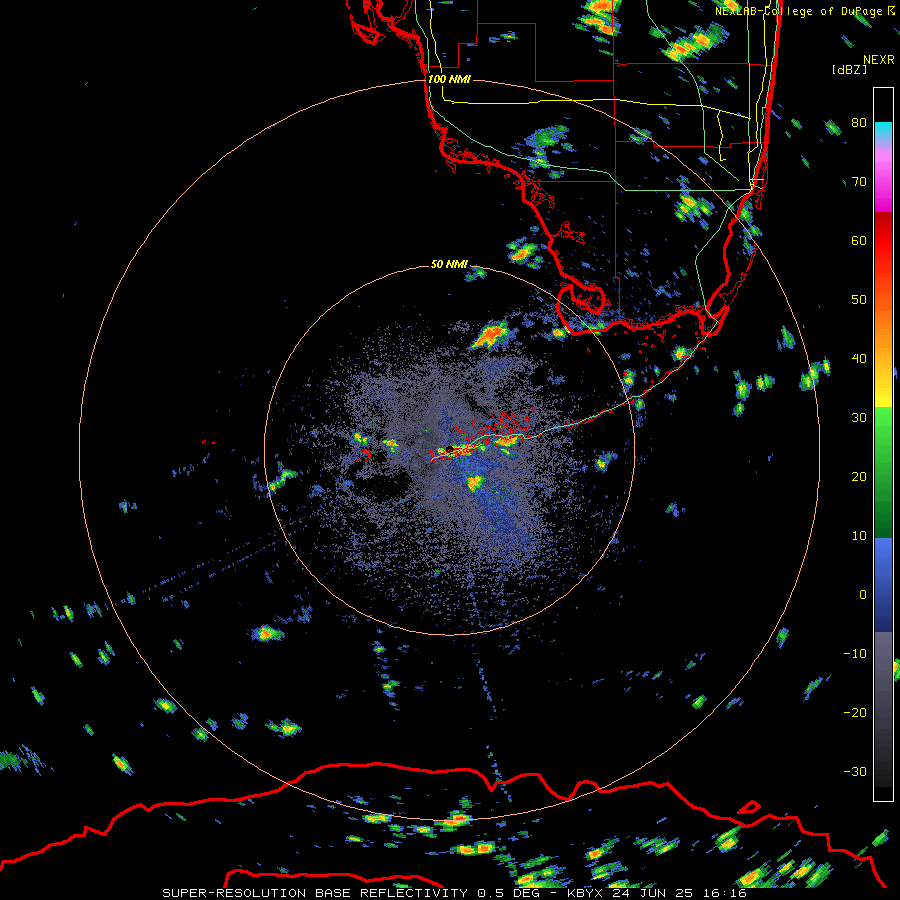Click the 60 value on the dBZ scale
900x900 pixels.
[x=859, y=241]
